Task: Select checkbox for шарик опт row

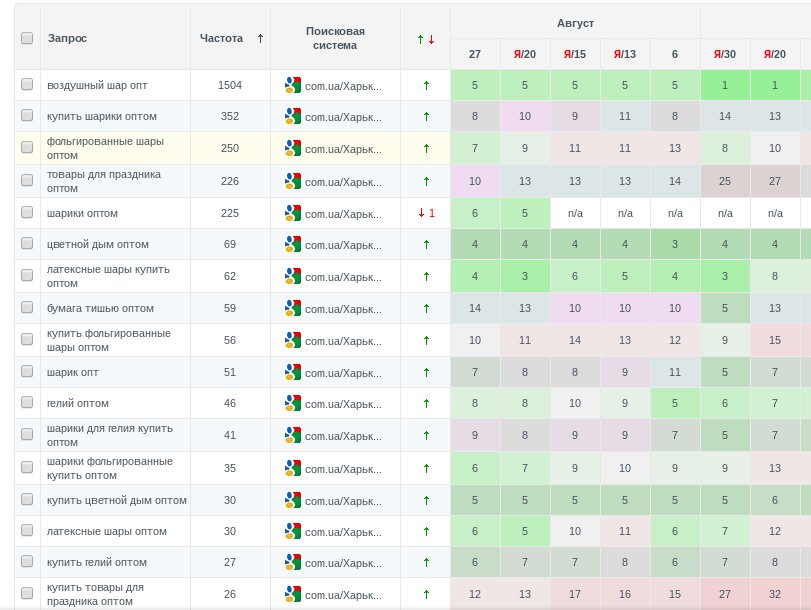Action: (x=27, y=373)
